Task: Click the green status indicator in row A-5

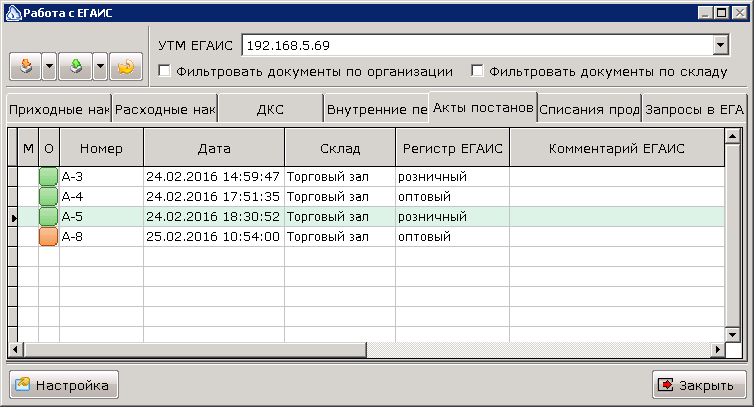Action: [x=49, y=216]
